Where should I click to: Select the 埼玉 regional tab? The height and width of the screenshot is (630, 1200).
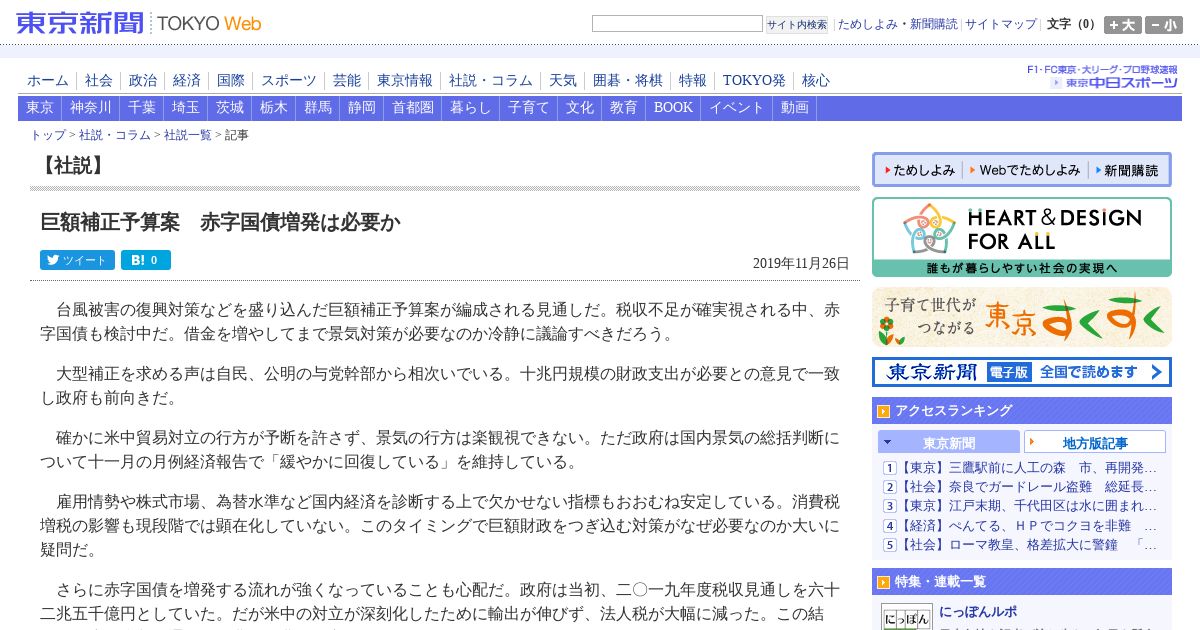click(186, 108)
